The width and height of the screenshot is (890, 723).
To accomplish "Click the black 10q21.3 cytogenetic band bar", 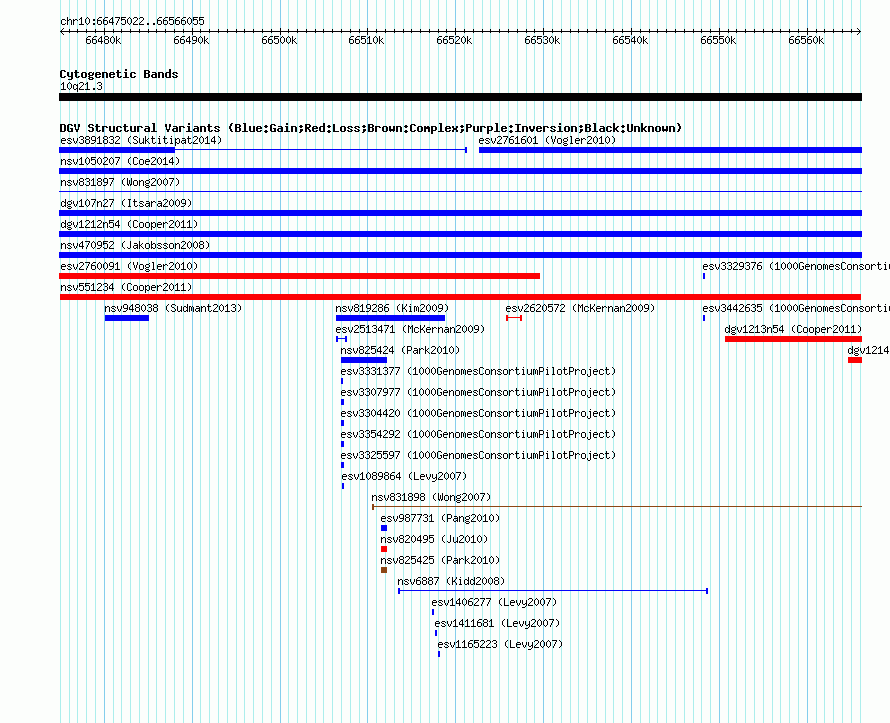I will click(x=460, y=97).
